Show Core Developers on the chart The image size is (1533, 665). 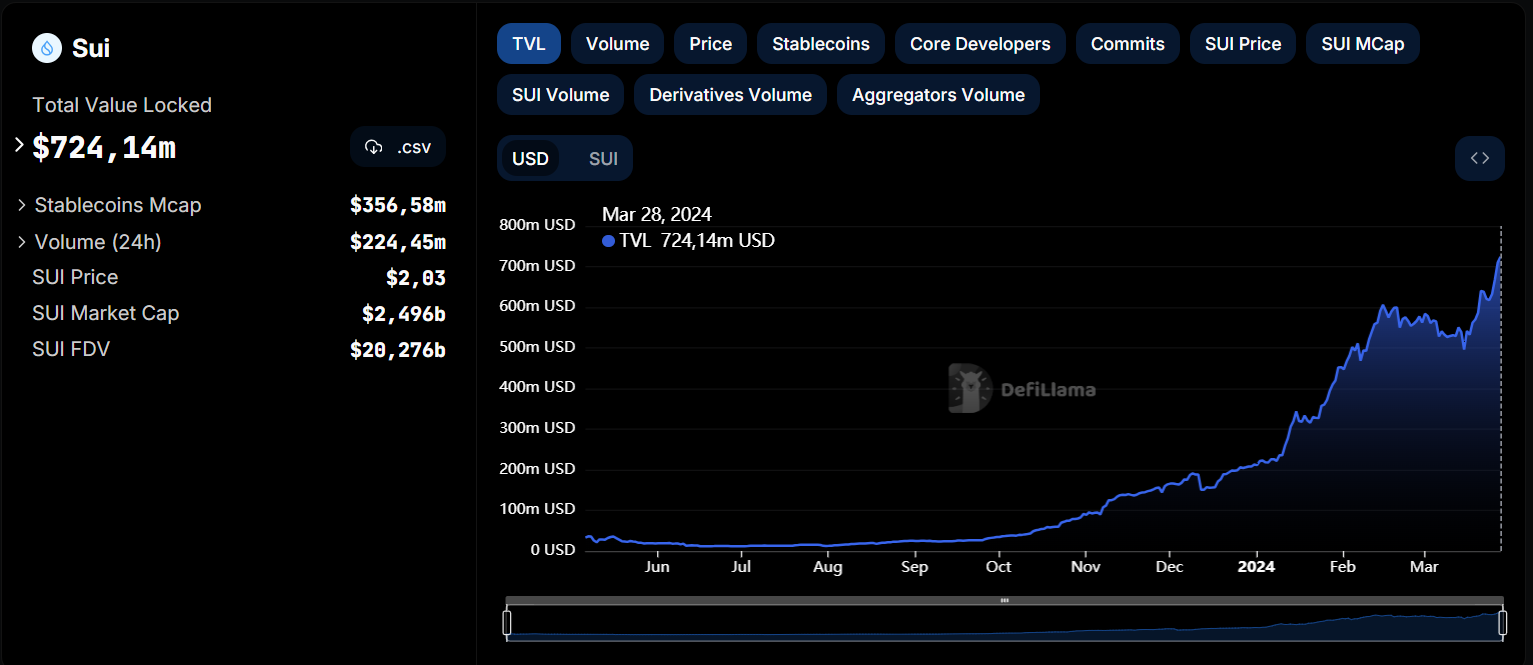[980, 44]
